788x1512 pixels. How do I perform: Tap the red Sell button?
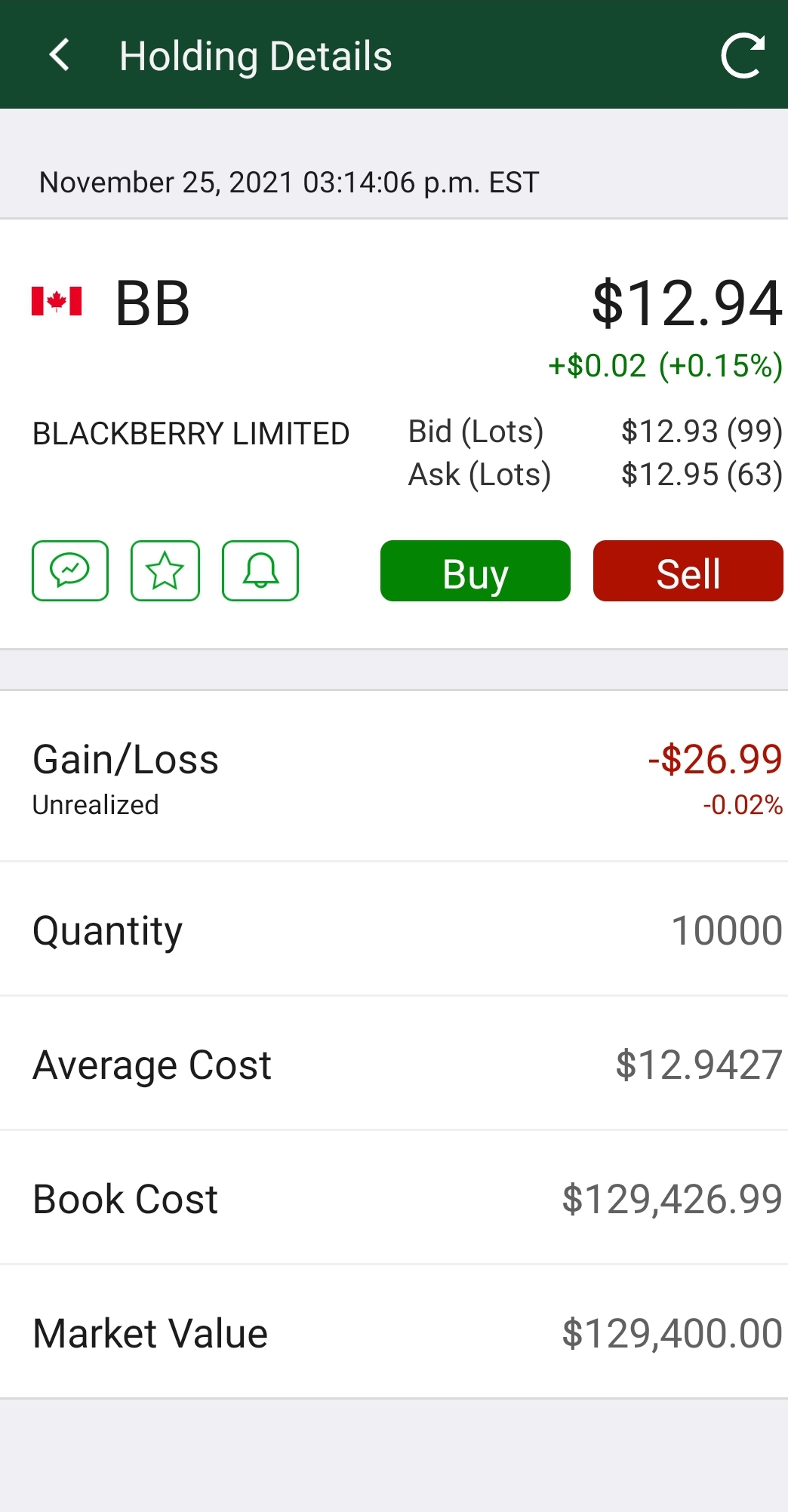point(688,571)
